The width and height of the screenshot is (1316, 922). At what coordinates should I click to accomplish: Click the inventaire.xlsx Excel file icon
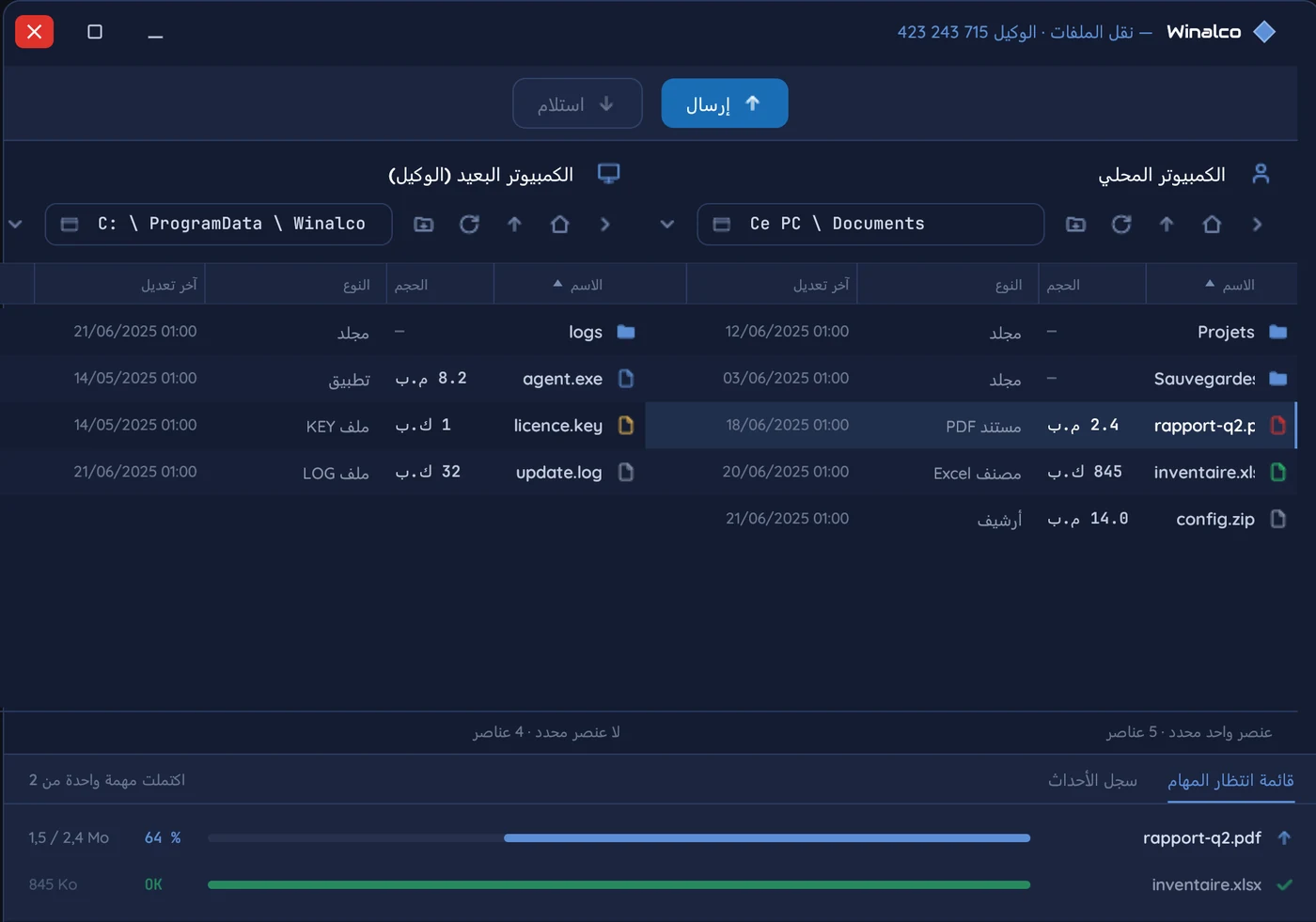tap(1277, 472)
